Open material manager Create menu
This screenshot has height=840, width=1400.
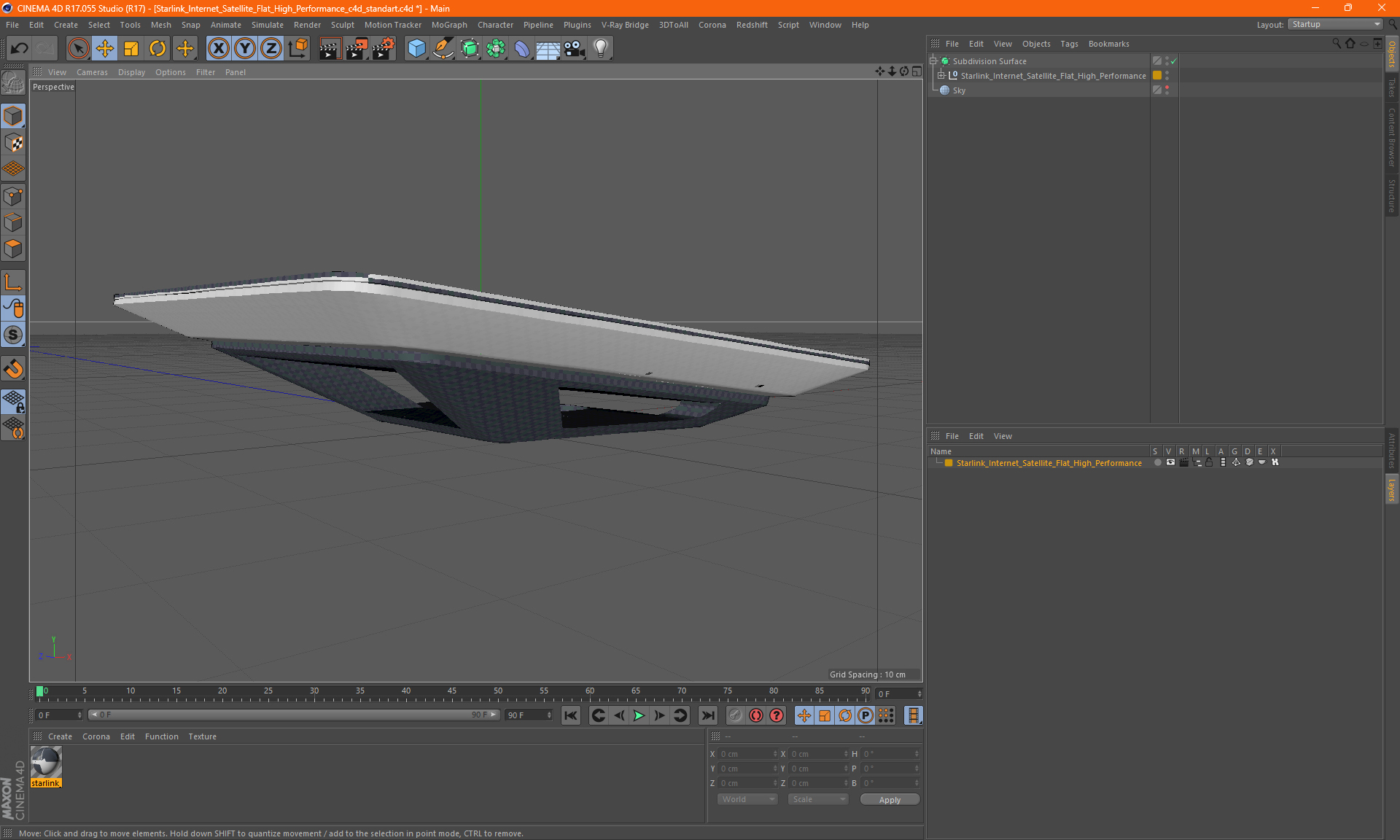60,736
